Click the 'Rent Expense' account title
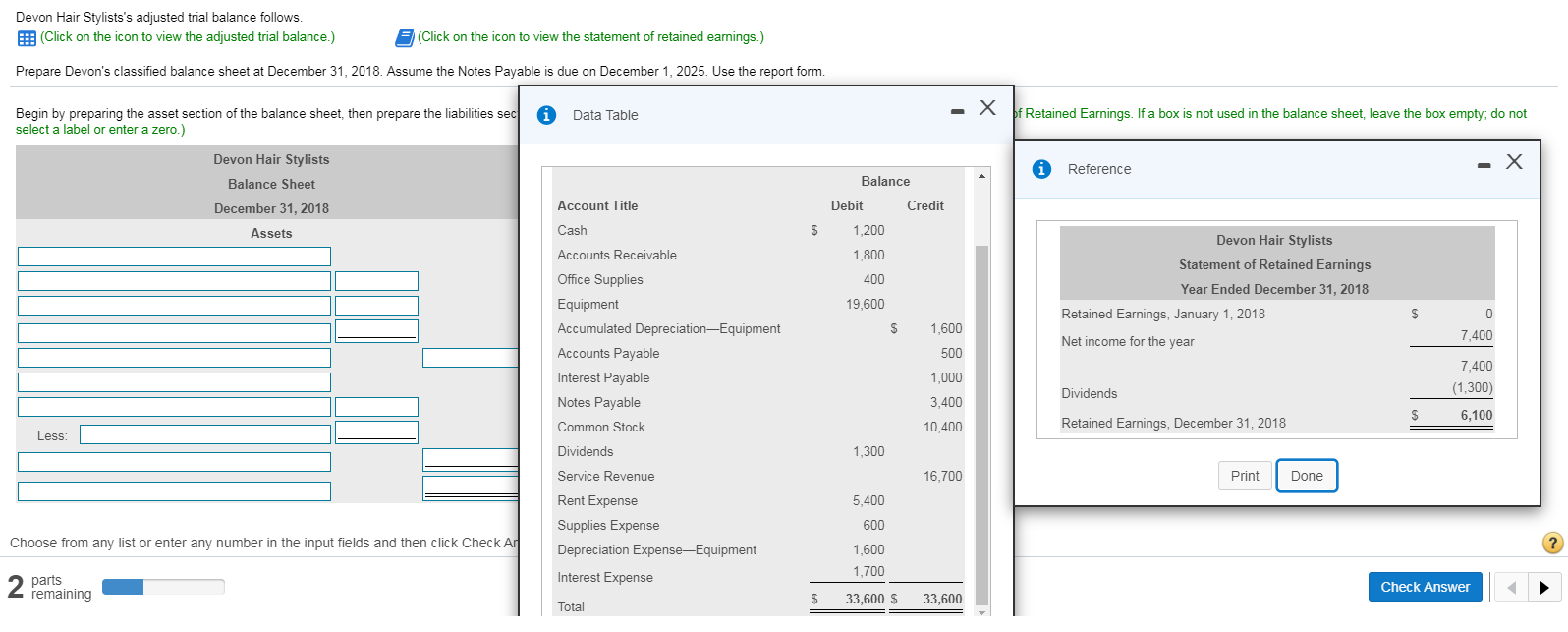 click(597, 501)
